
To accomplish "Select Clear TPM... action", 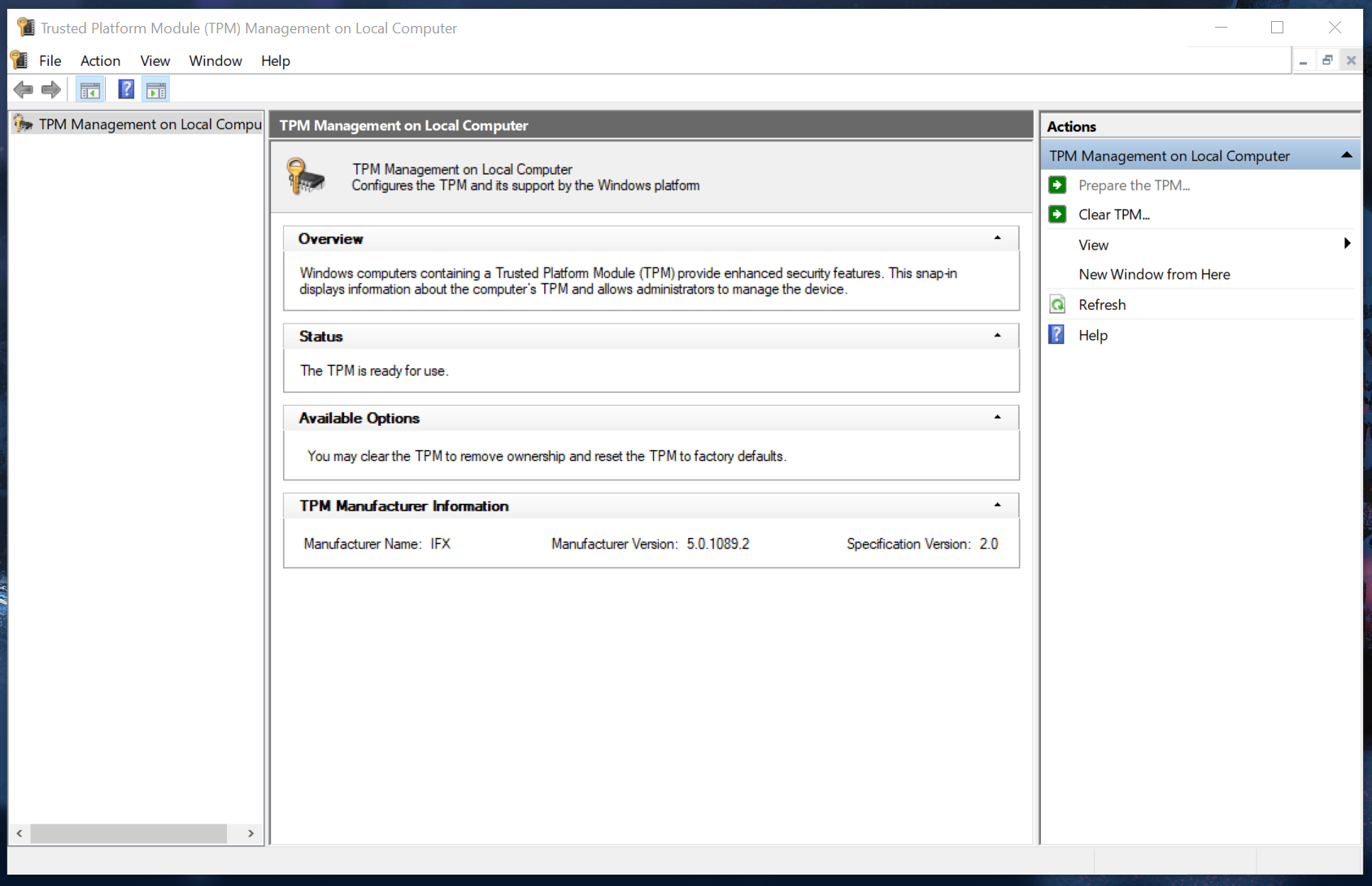I will (x=1114, y=215).
